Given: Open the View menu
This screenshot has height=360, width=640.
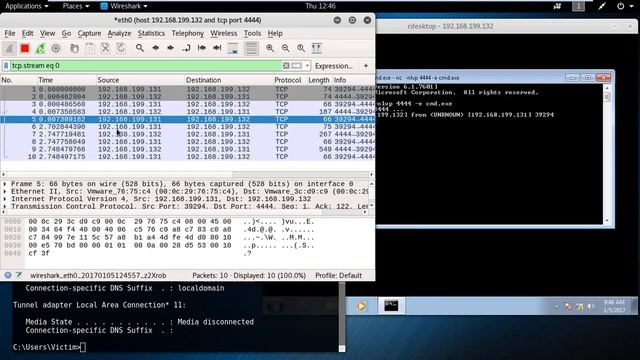Looking at the screenshot, I should (47, 33).
